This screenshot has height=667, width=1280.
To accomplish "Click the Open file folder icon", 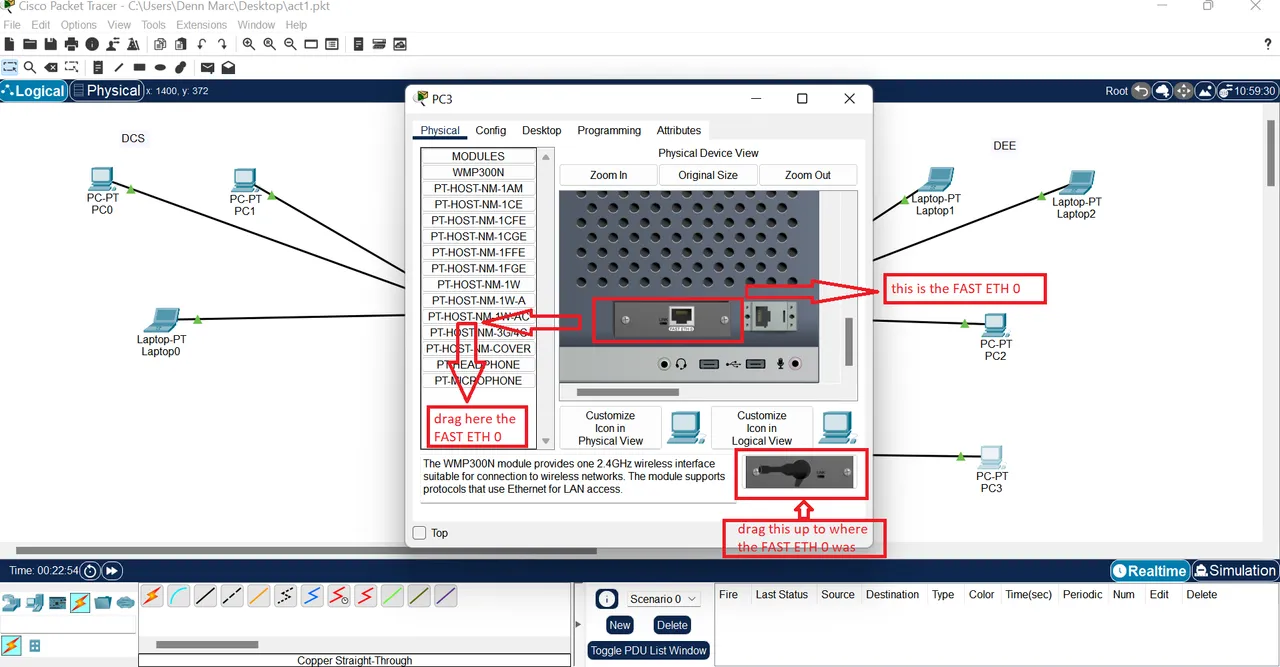I will click(x=30, y=44).
